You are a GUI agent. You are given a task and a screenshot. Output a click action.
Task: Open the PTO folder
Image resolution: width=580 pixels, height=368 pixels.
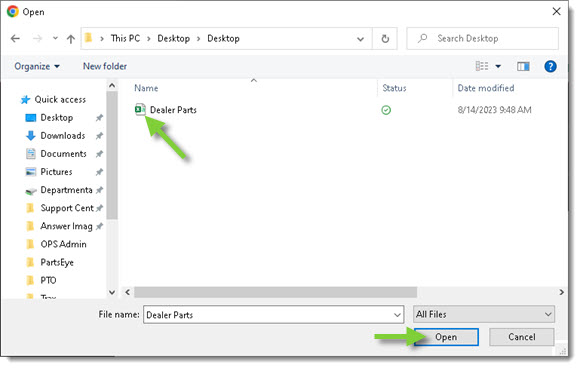(48, 281)
